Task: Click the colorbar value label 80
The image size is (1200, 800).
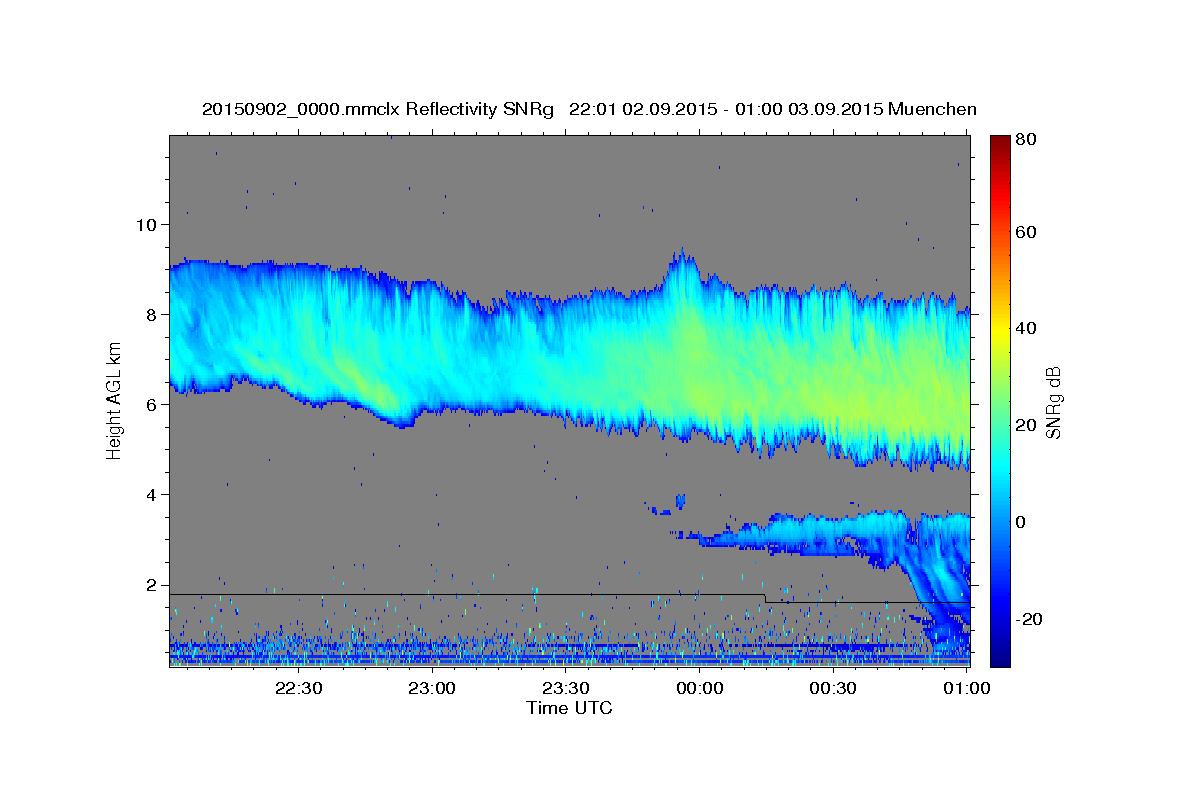Action: (1025, 140)
